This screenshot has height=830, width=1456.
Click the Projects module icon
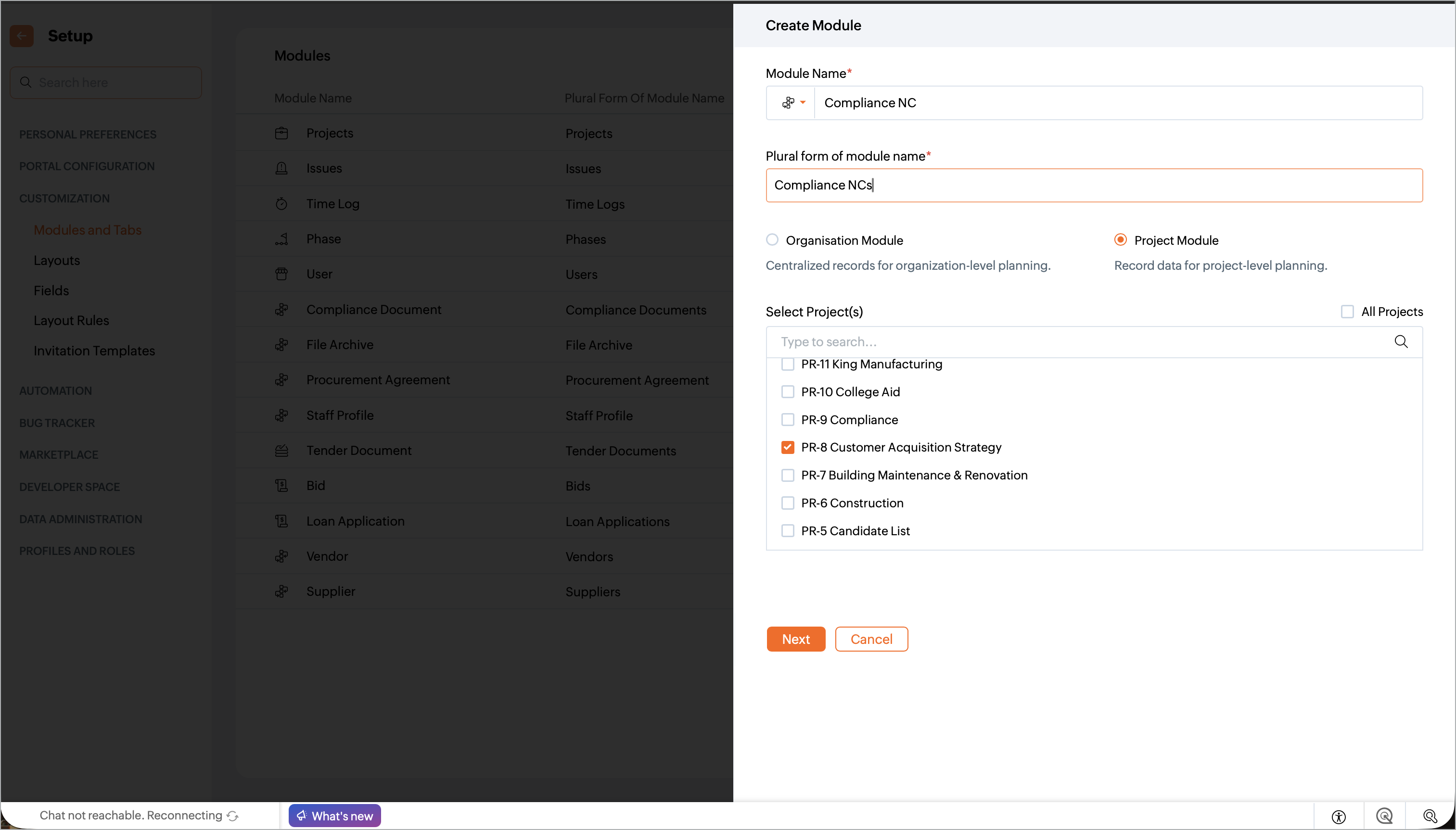coord(281,133)
